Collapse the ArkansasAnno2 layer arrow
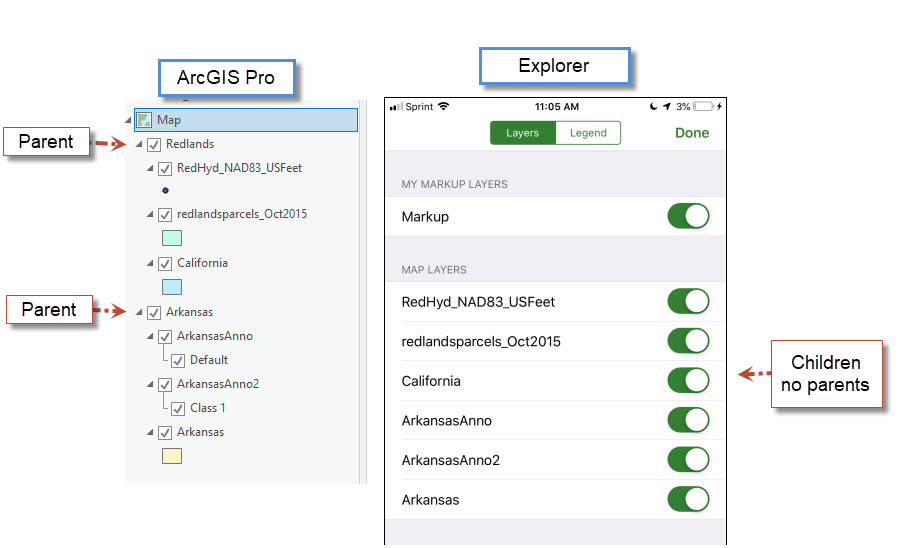 tap(150, 384)
